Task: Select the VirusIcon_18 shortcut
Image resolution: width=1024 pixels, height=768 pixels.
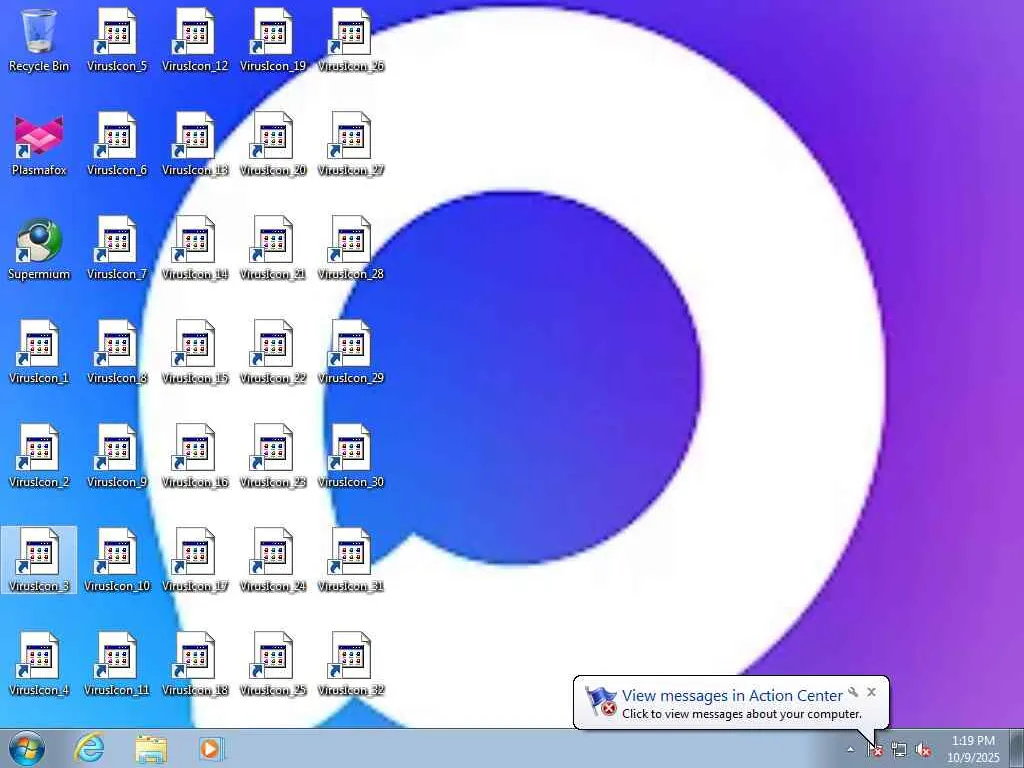Action: click(x=195, y=664)
